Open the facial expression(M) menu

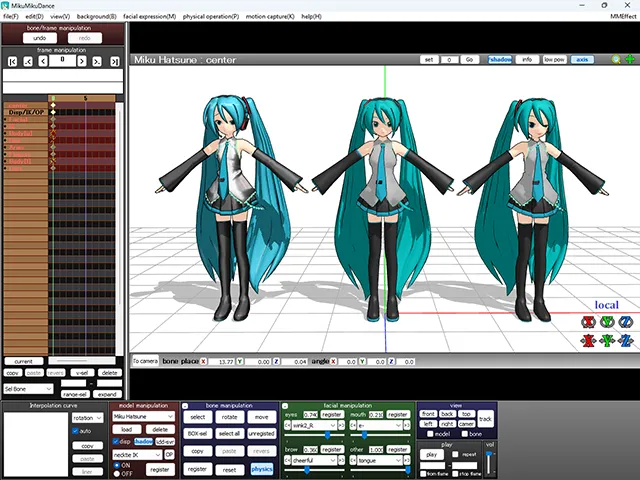[149, 16]
